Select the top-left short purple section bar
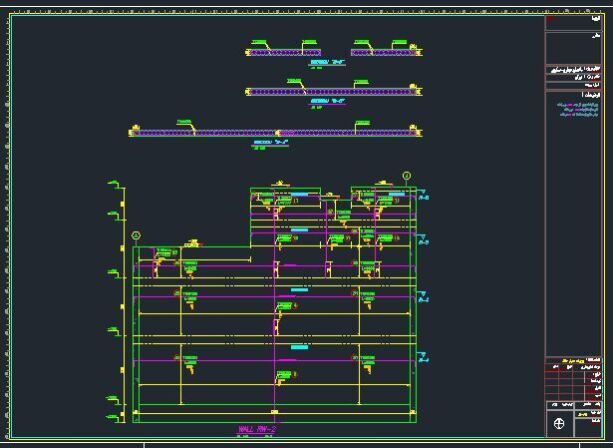The height and width of the screenshot is (448, 613). coord(285,52)
